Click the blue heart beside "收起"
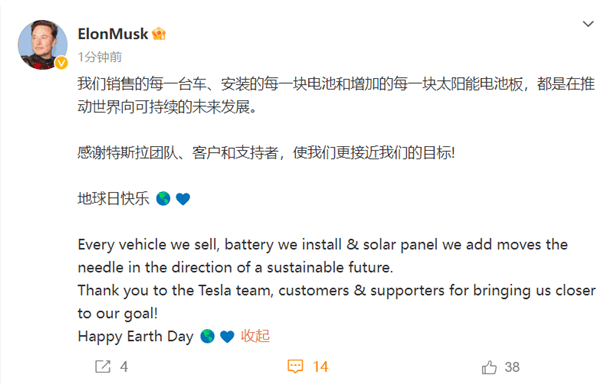Screen dimensions: 600x384 click(227, 337)
